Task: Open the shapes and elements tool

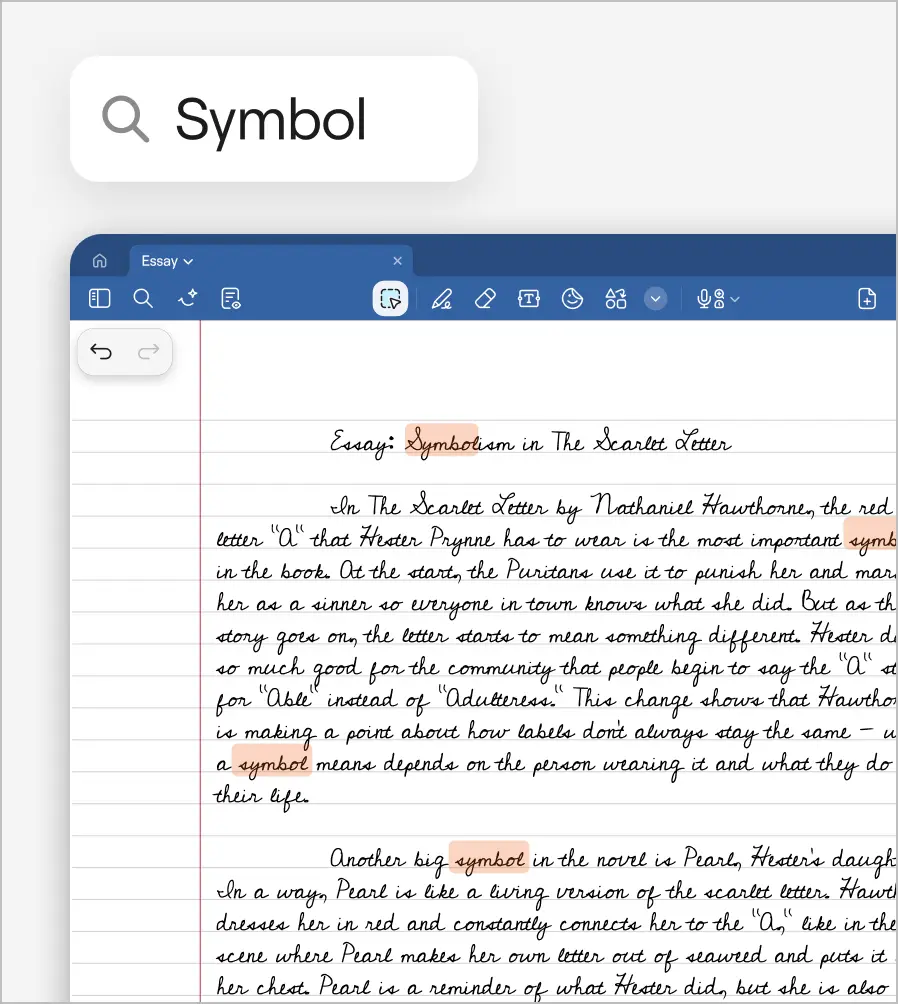Action: [x=616, y=298]
